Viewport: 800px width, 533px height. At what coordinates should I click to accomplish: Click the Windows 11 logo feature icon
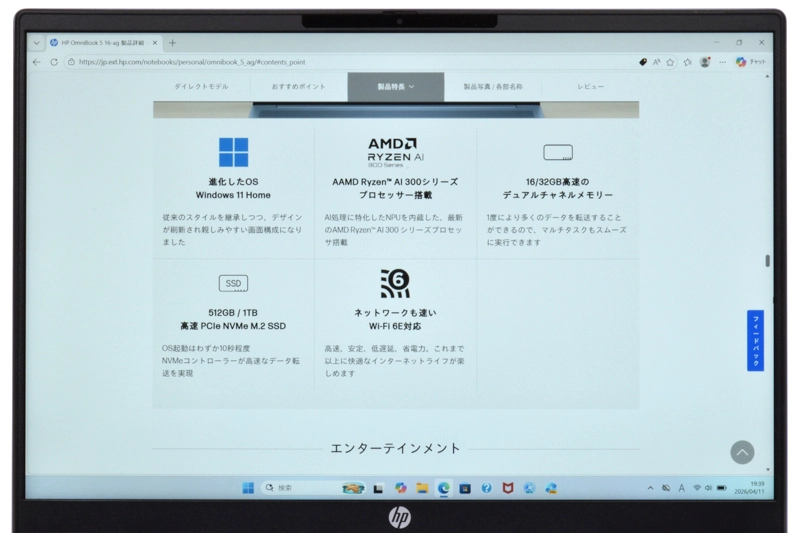coord(233,152)
